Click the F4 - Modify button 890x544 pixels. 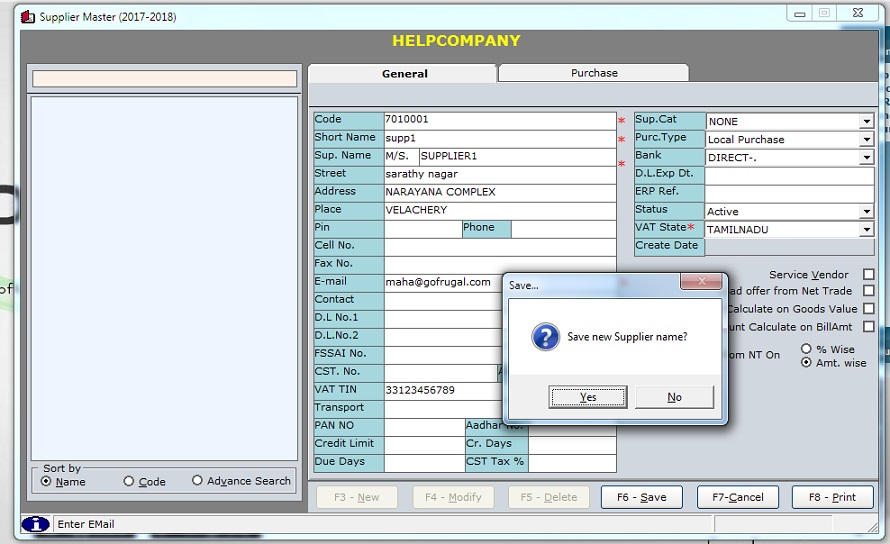(x=453, y=497)
